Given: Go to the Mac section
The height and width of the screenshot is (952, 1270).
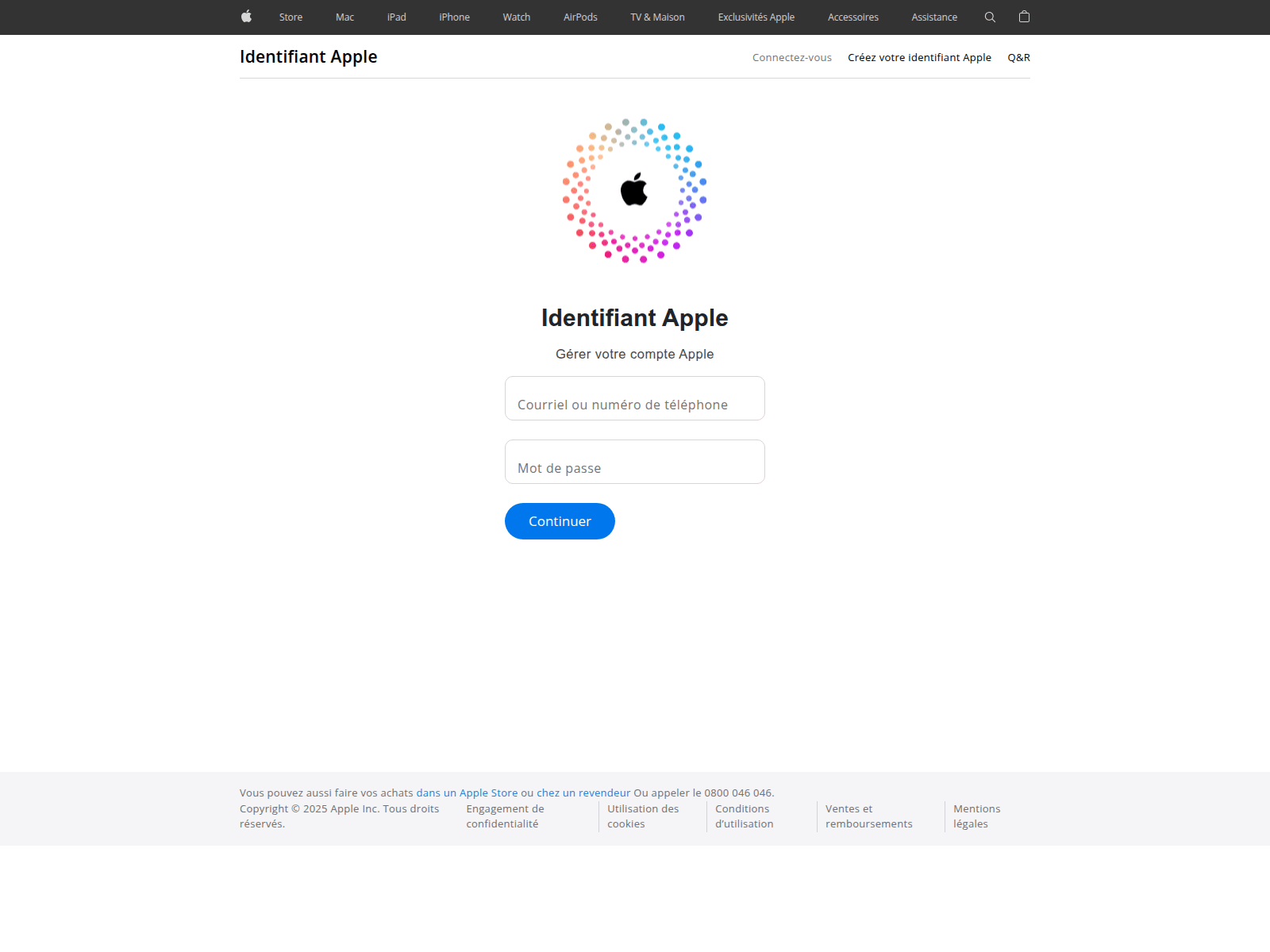Looking at the screenshot, I should (344, 17).
